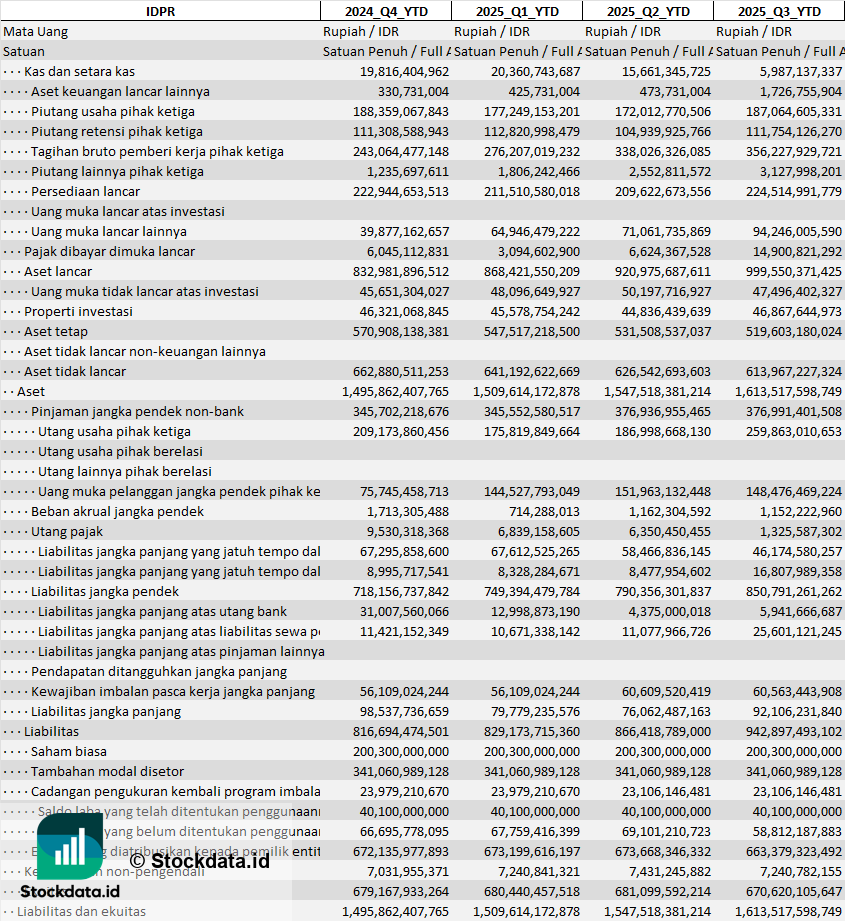The width and height of the screenshot is (845, 921).
Task: Select Aset tidak lancar non-keuangan lainnya label
Action: click(144, 351)
